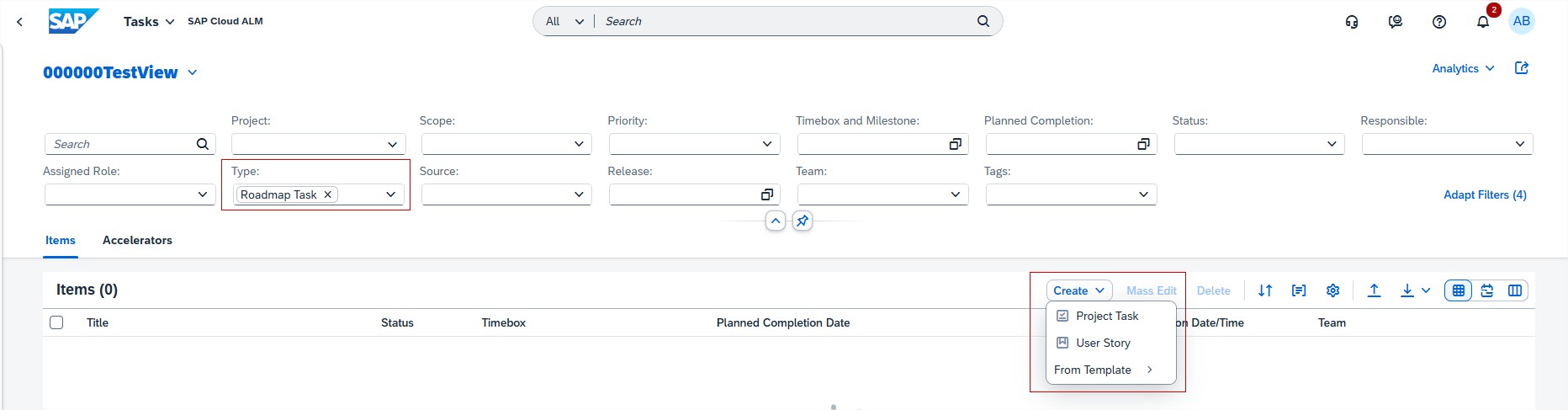Select the table grid view

pyautogui.click(x=1459, y=290)
